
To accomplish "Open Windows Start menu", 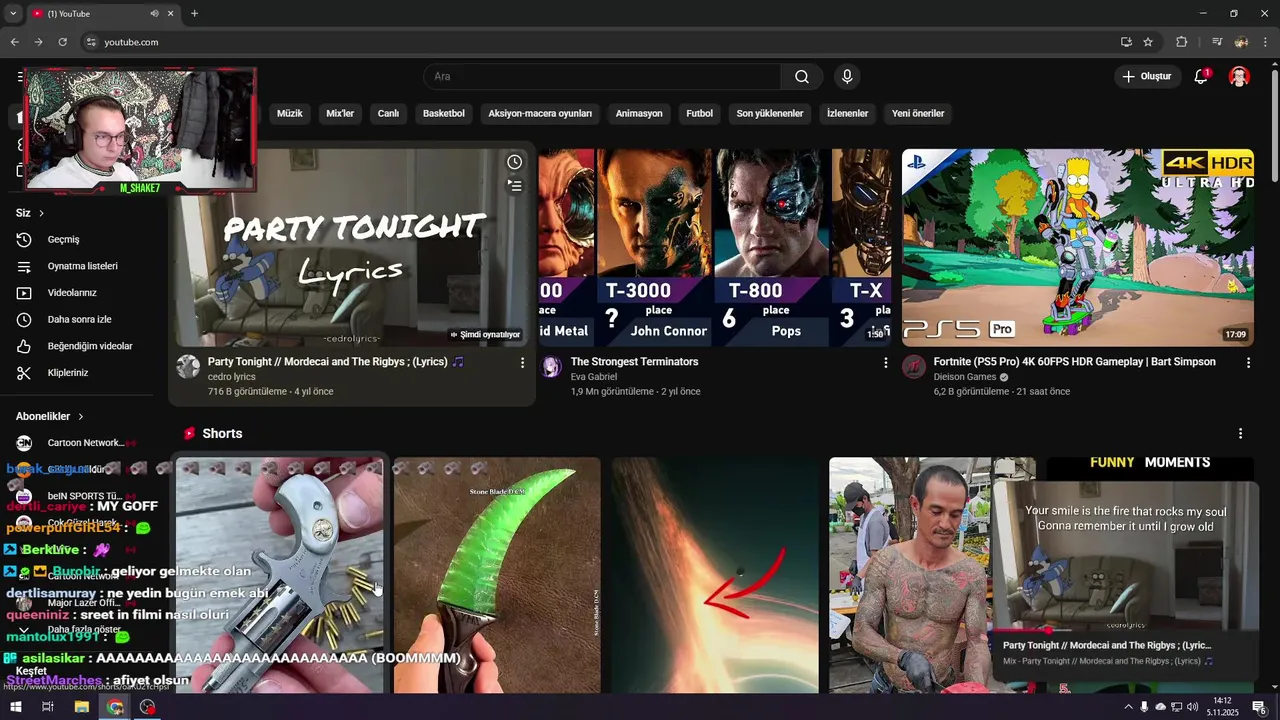I will [x=15, y=707].
